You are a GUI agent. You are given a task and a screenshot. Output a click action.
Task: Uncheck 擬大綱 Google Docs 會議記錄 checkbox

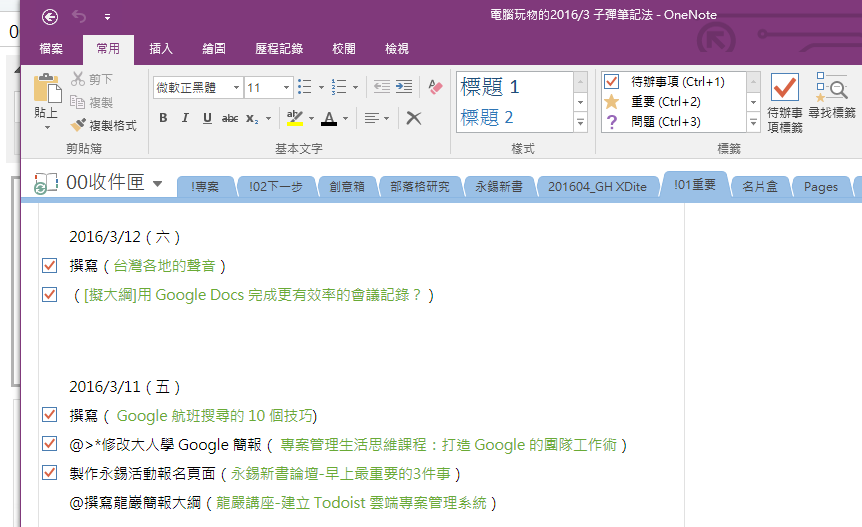click(49, 295)
